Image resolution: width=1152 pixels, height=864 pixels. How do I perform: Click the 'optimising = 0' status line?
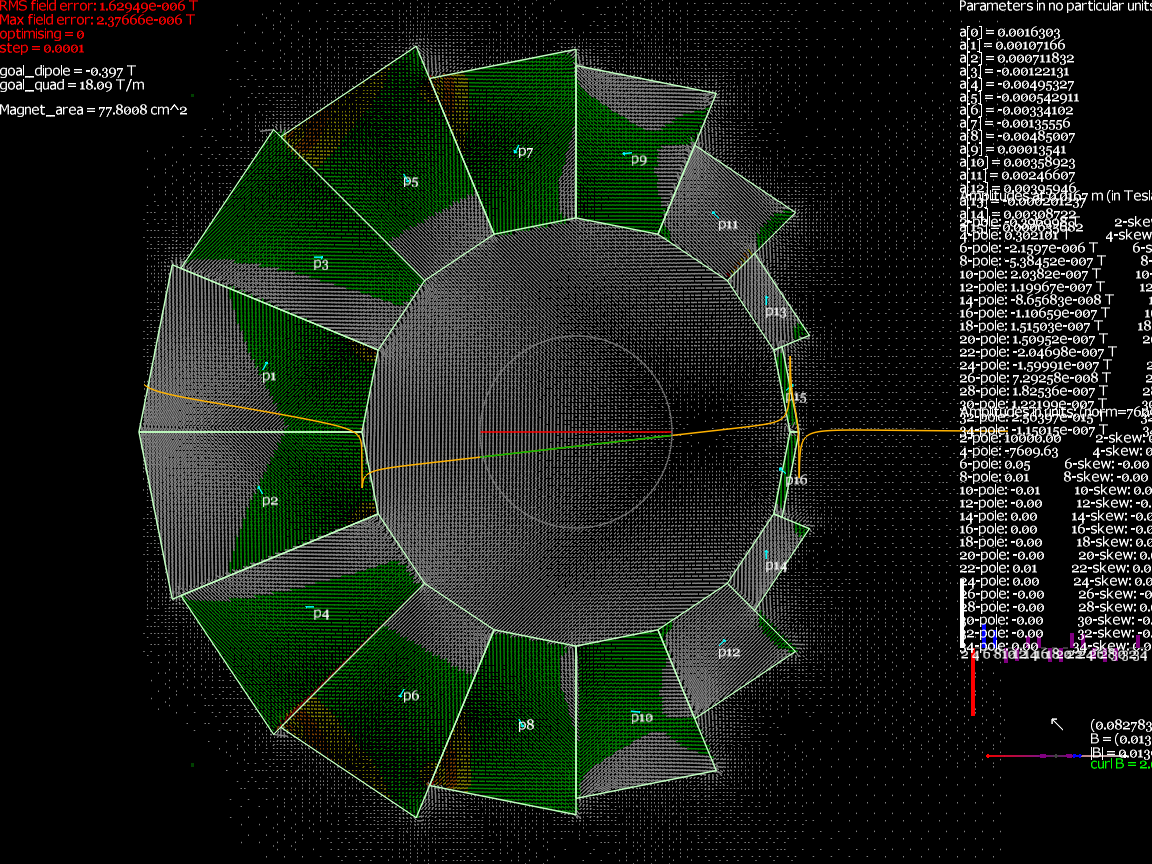(x=42, y=33)
